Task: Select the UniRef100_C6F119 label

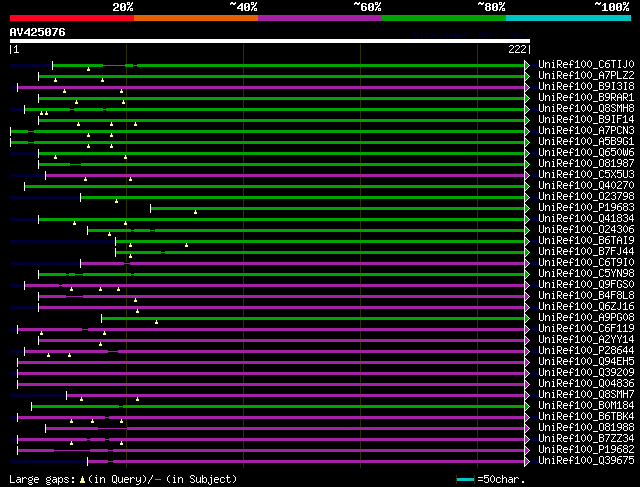Action: pyautogui.click(x=586, y=329)
